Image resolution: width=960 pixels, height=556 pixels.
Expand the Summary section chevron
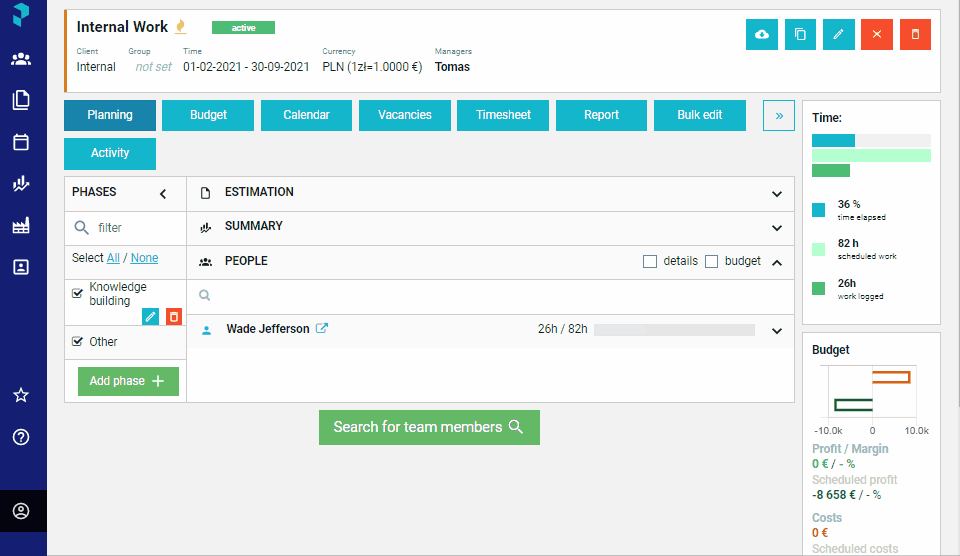click(777, 228)
